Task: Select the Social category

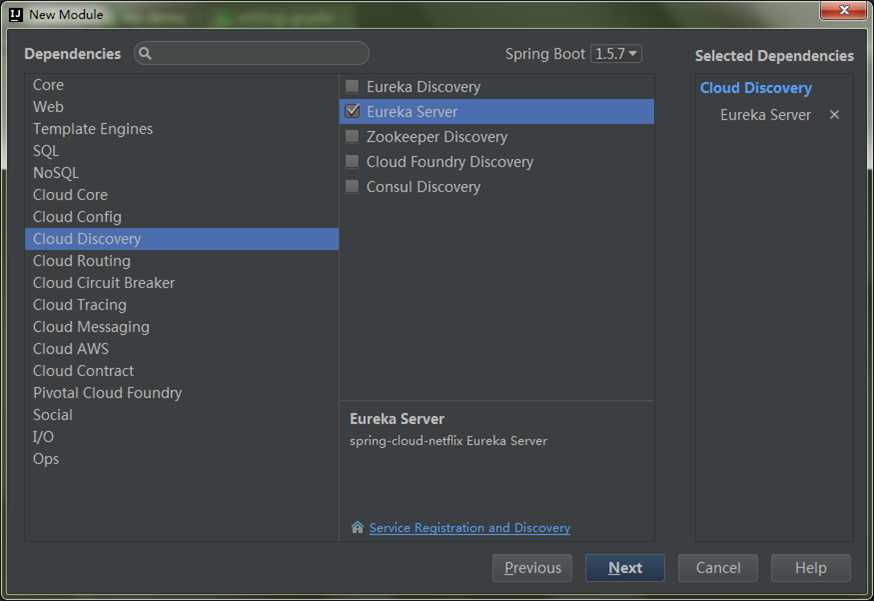Action: pos(182,415)
